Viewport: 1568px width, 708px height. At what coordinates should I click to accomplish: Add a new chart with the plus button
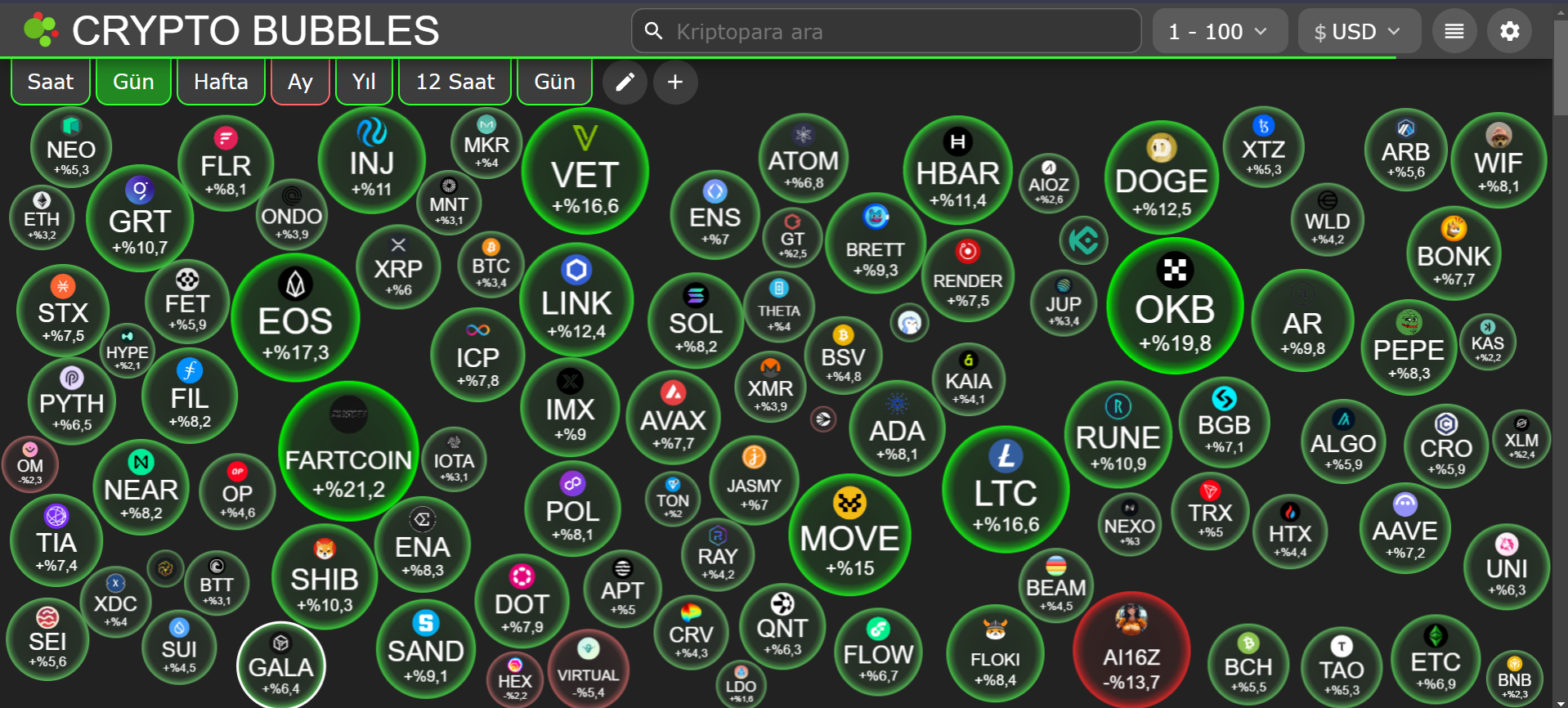675,82
